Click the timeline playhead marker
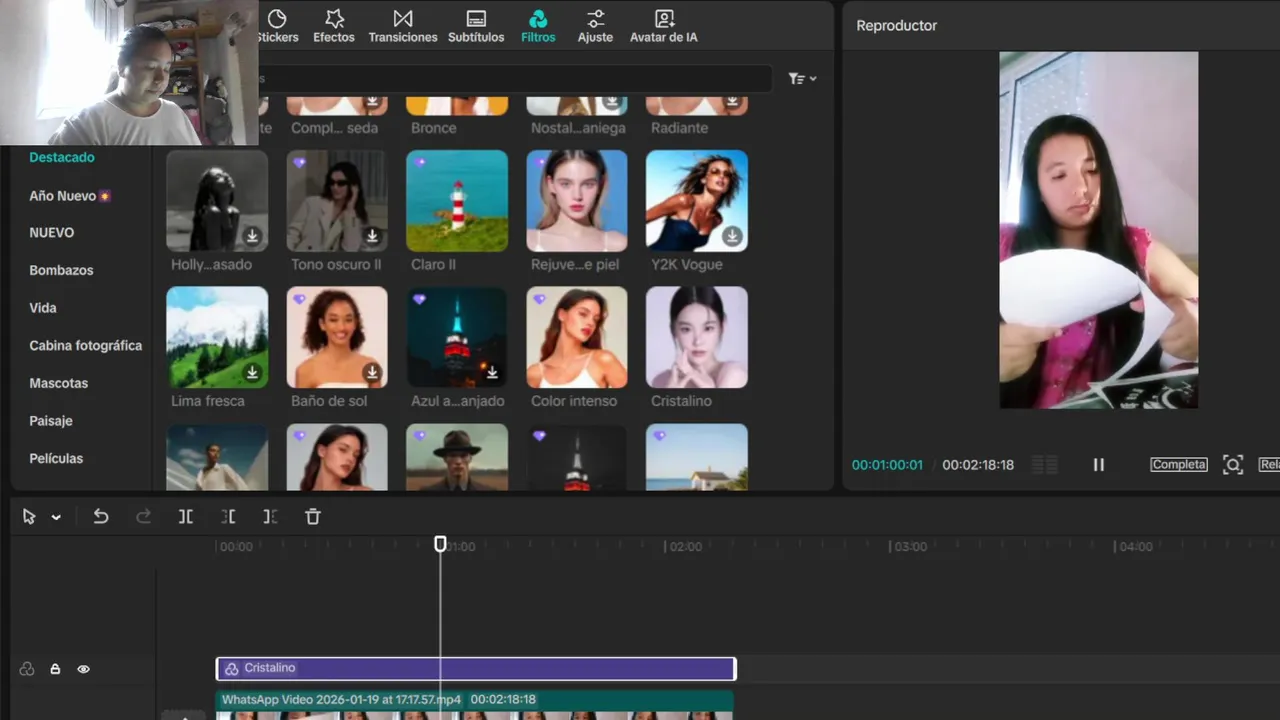The width and height of the screenshot is (1280, 720). pyautogui.click(x=440, y=544)
